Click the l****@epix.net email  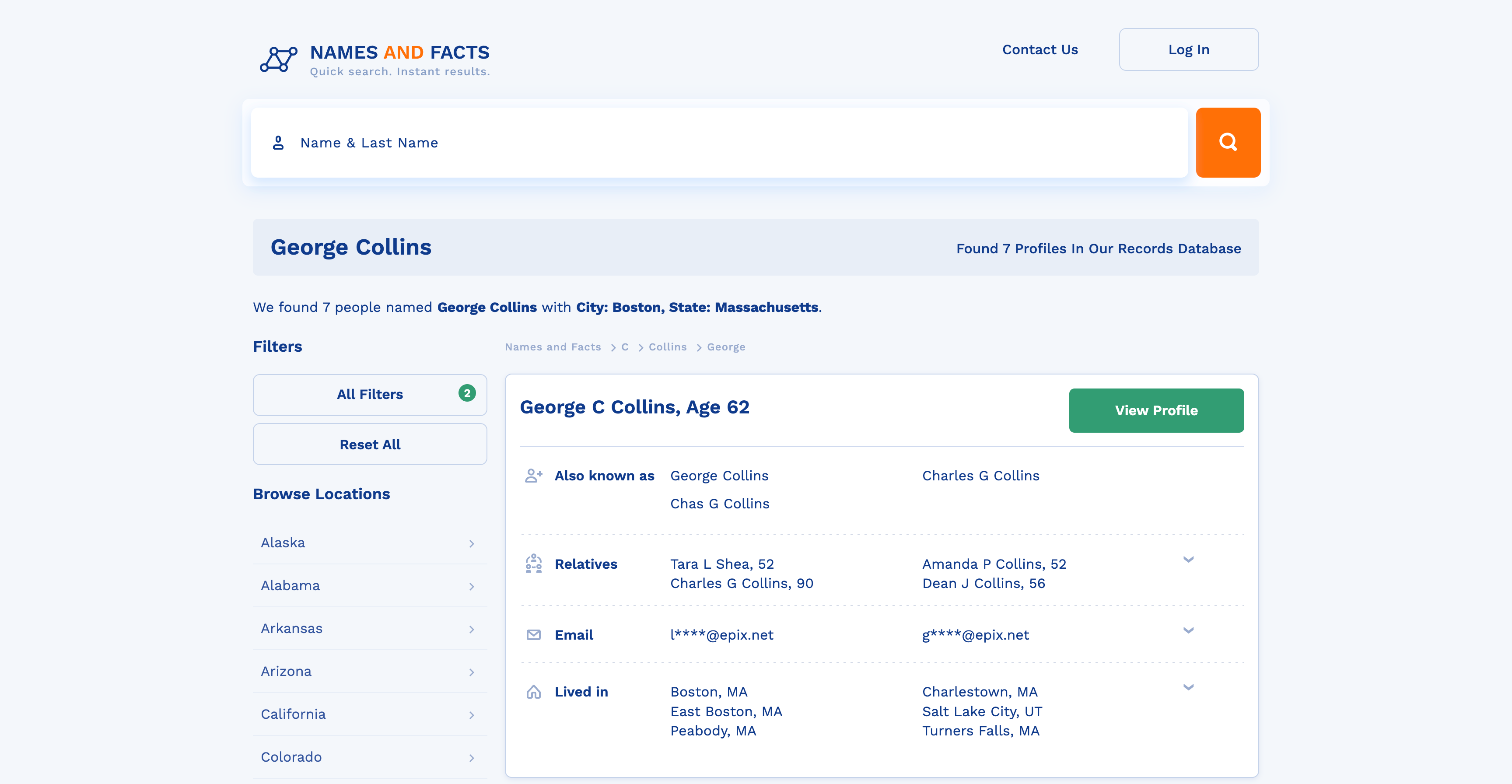[x=721, y=635]
